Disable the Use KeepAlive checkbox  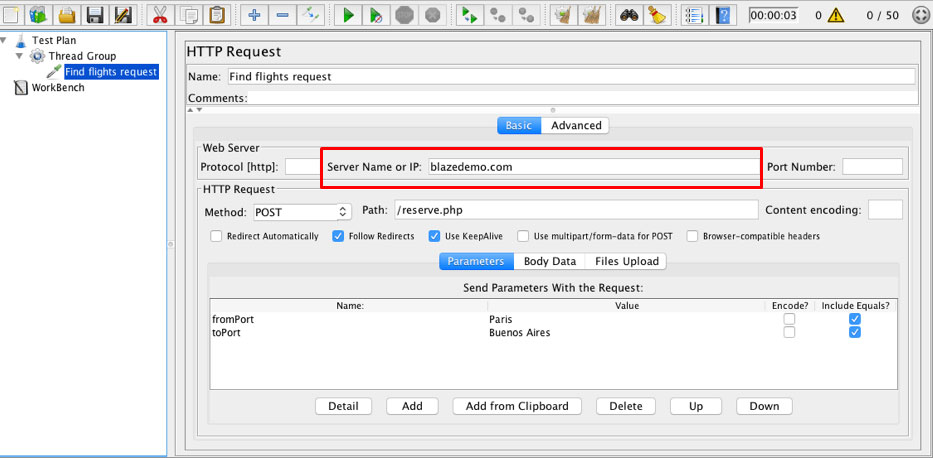pos(434,236)
